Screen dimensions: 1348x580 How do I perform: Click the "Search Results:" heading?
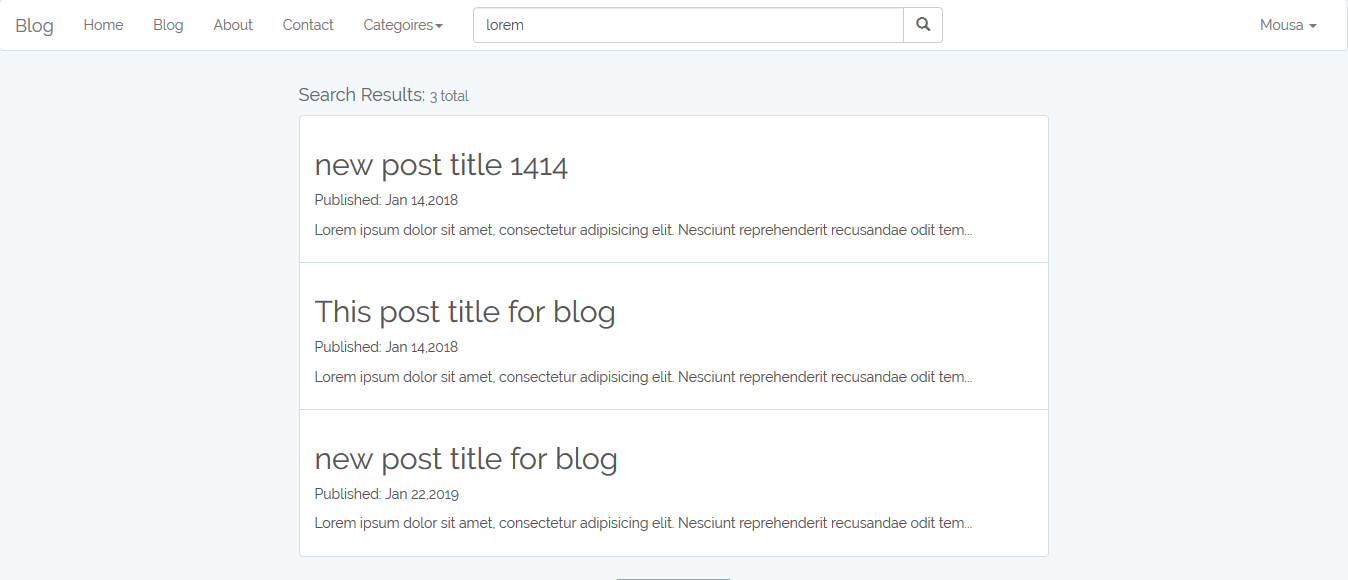click(x=361, y=95)
